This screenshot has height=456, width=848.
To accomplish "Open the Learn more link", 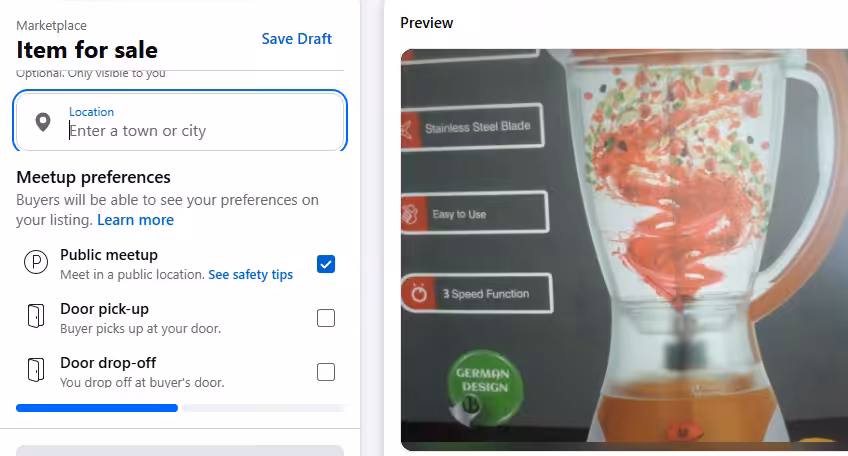I will (x=135, y=220).
